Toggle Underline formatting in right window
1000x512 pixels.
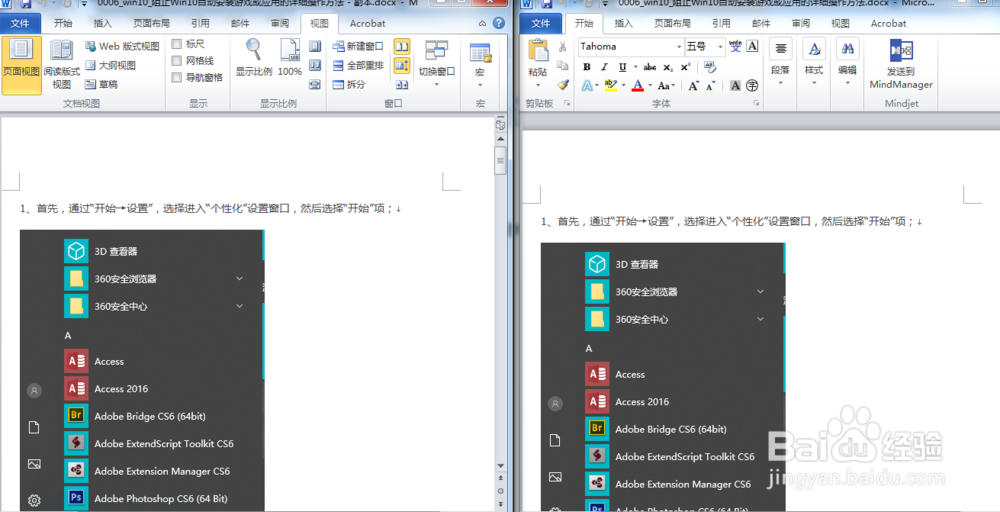click(622, 67)
